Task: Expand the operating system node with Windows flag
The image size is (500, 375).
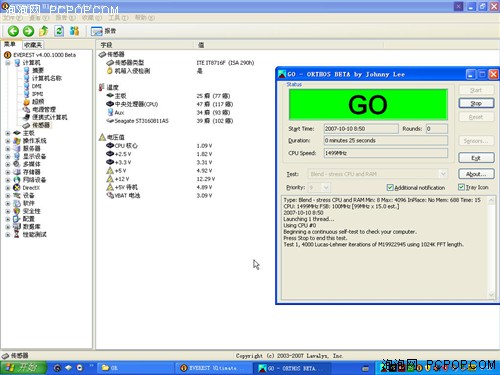Action: click(8, 141)
